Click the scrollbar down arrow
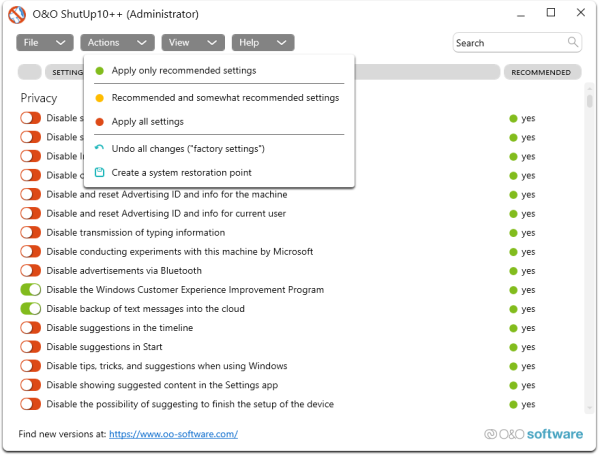This screenshot has width=600, height=457. (590, 408)
